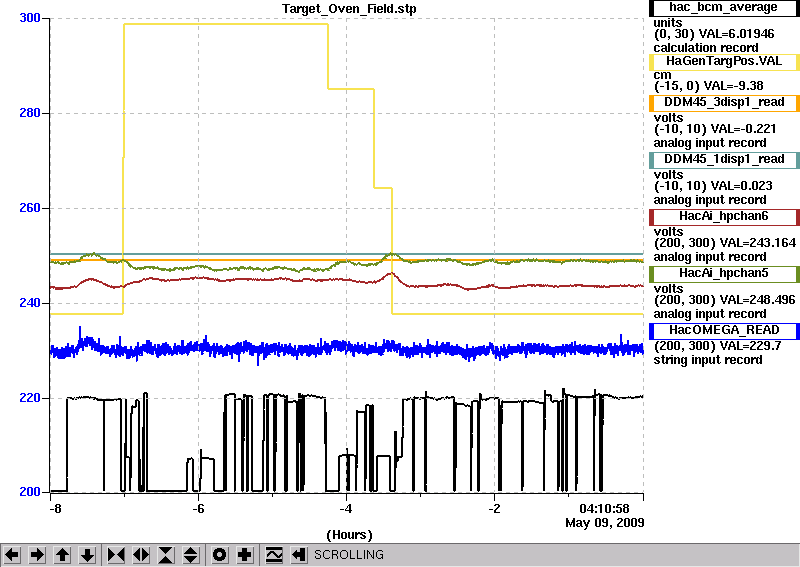Click the plus sign toolbar button
The width and height of the screenshot is (800, 567).
(x=245, y=555)
